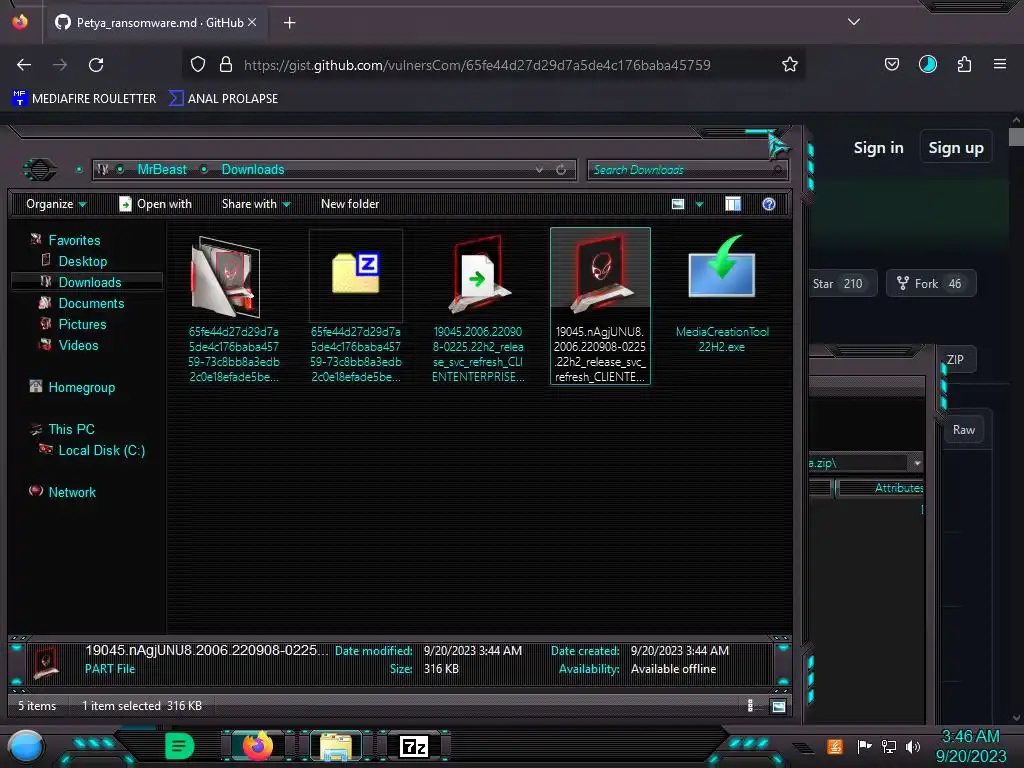
Task: Open the list all tabs chevron
Action: pyautogui.click(x=854, y=22)
